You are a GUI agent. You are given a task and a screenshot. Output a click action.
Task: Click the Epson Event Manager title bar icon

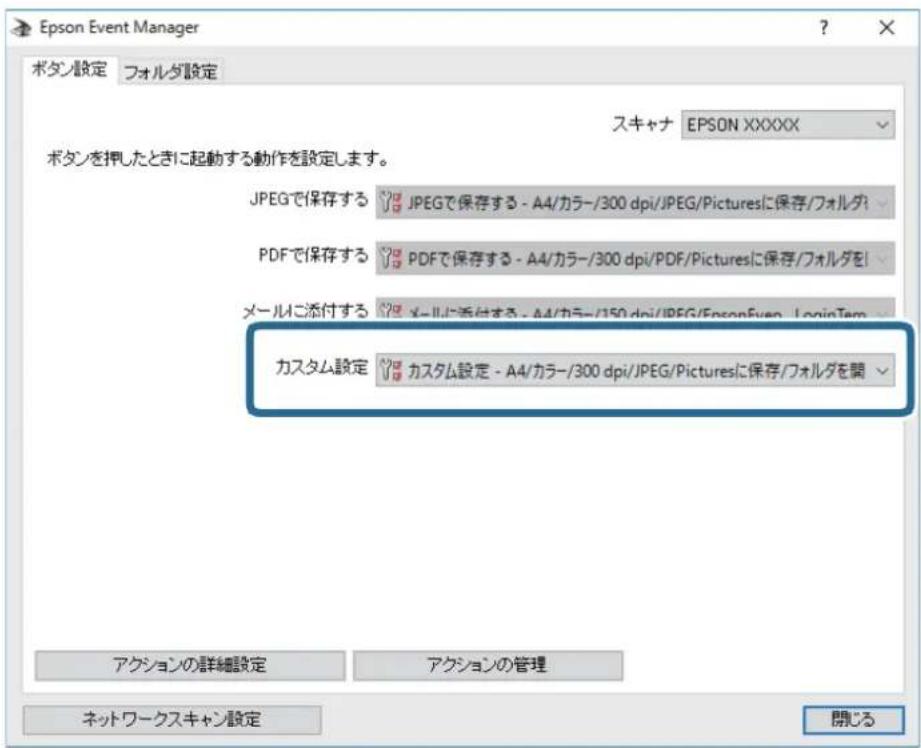[x=22, y=28]
